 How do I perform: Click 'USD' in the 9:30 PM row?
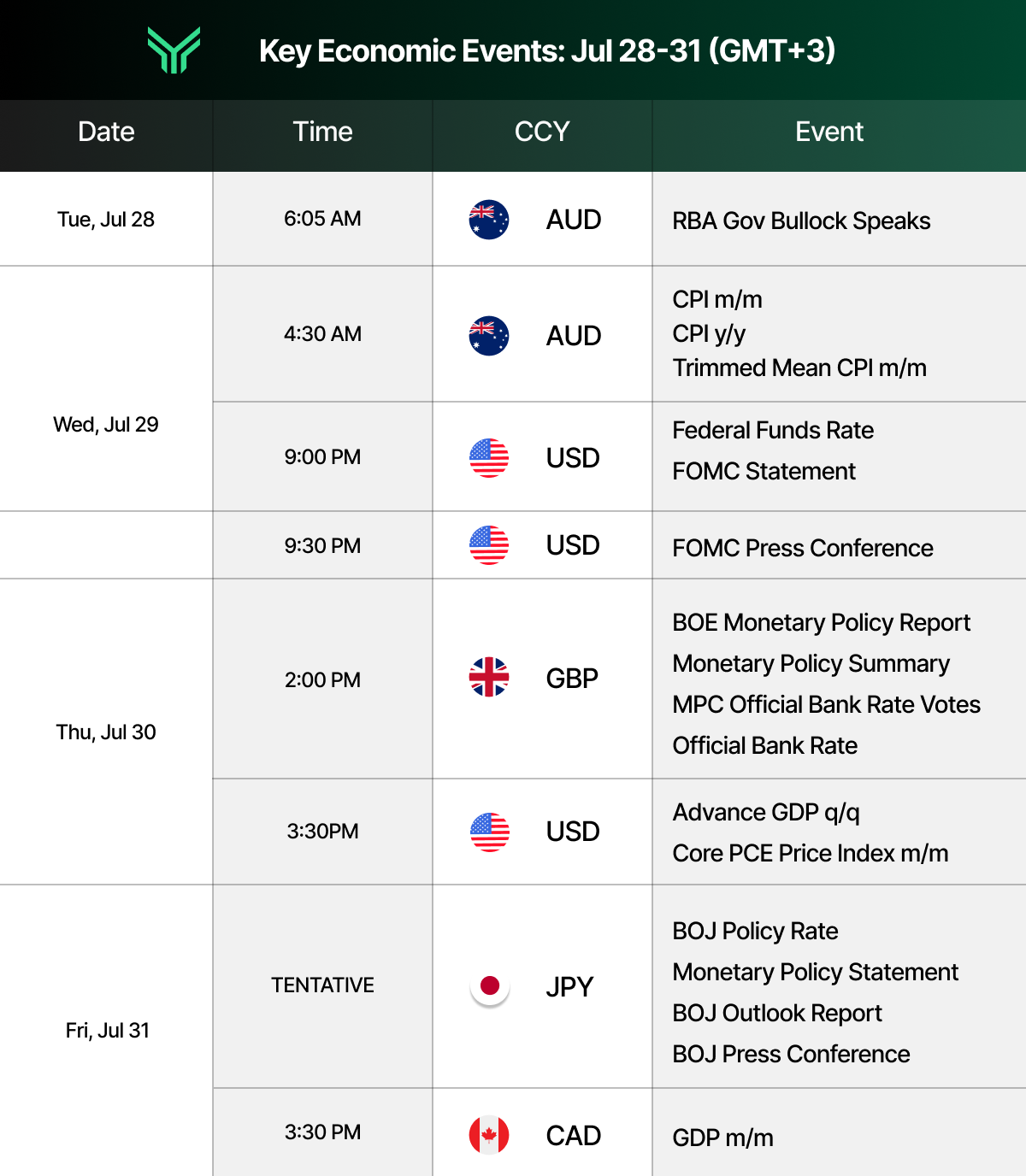tap(573, 545)
